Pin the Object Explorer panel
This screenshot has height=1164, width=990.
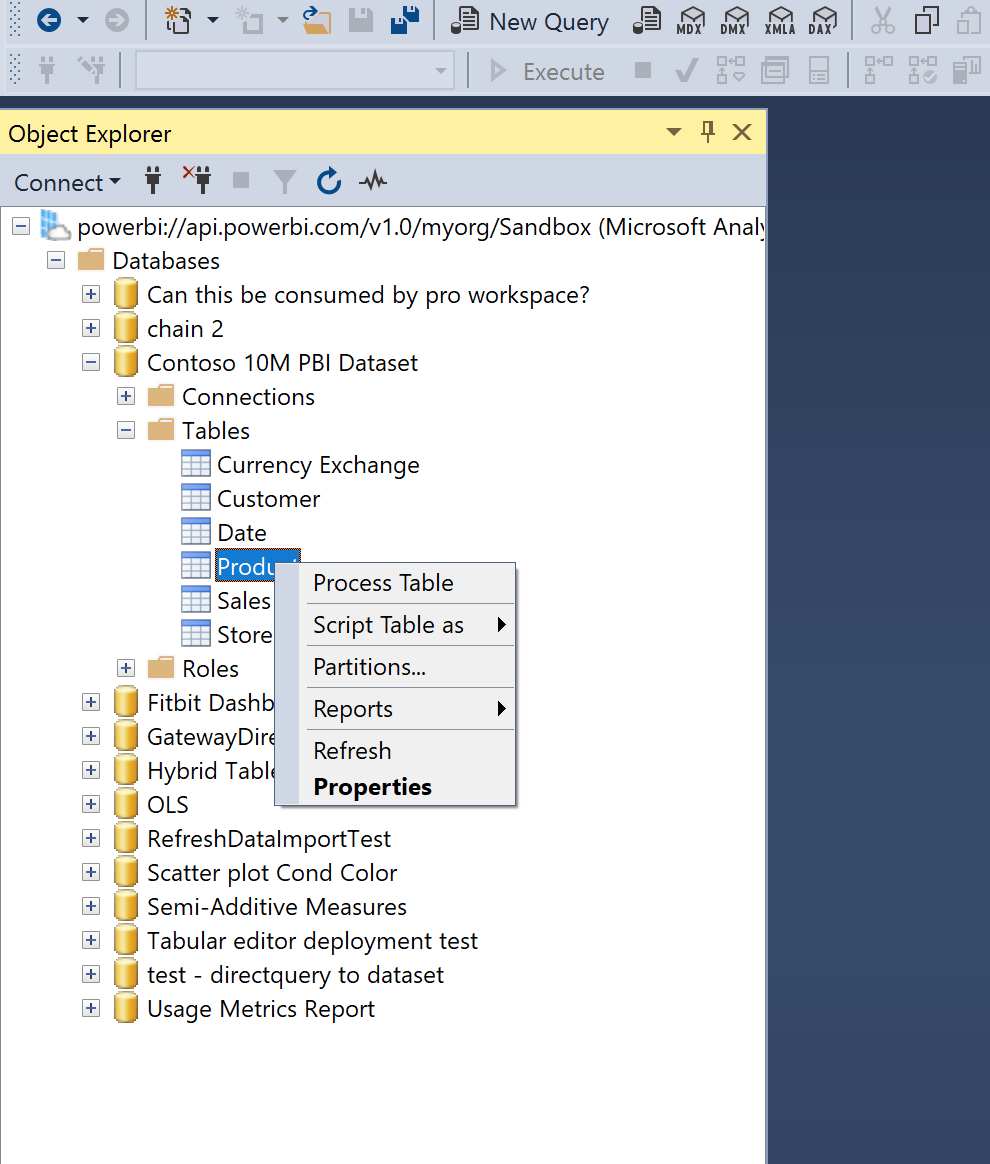[708, 133]
